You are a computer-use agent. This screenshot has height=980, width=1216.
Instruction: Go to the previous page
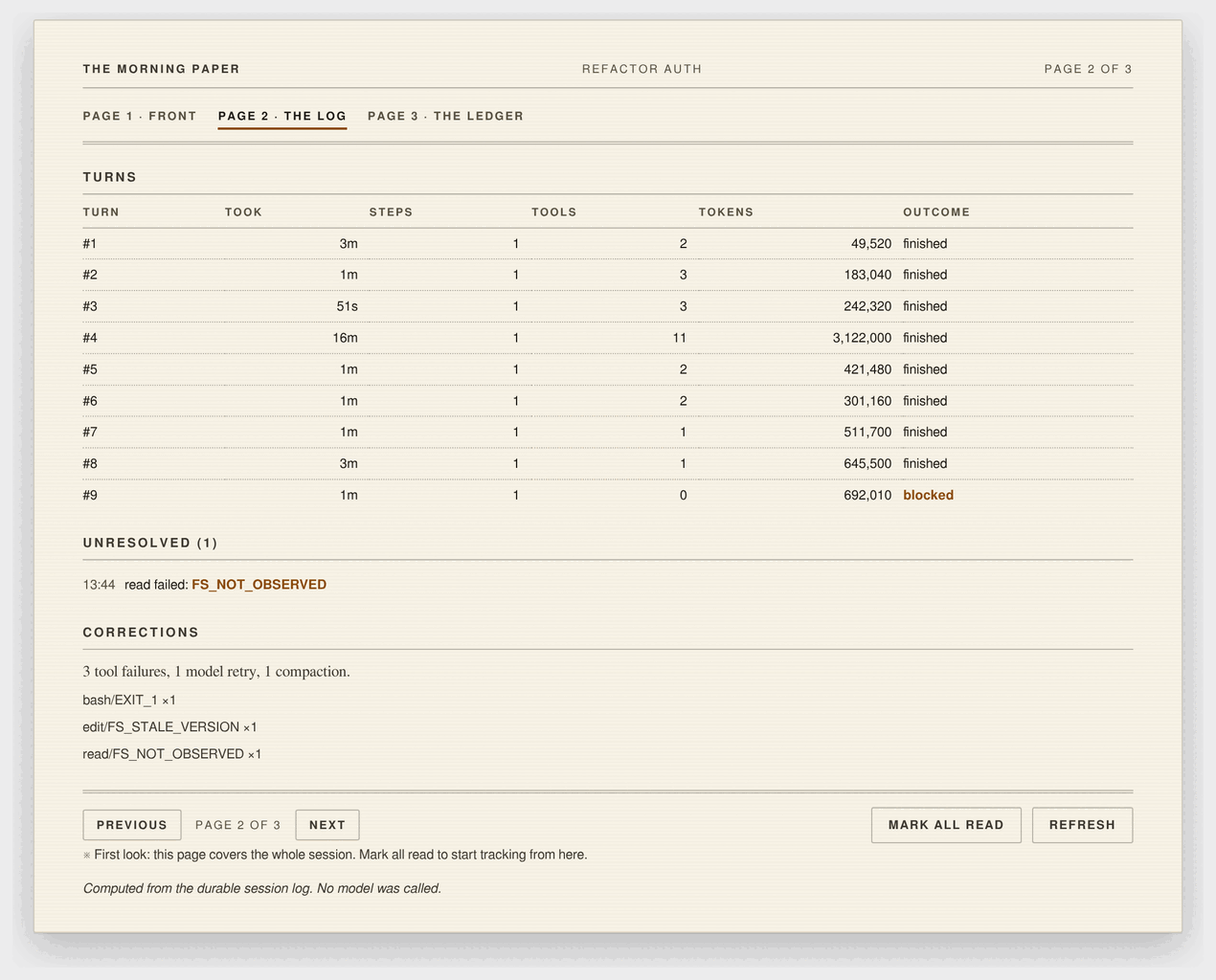(132, 825)
